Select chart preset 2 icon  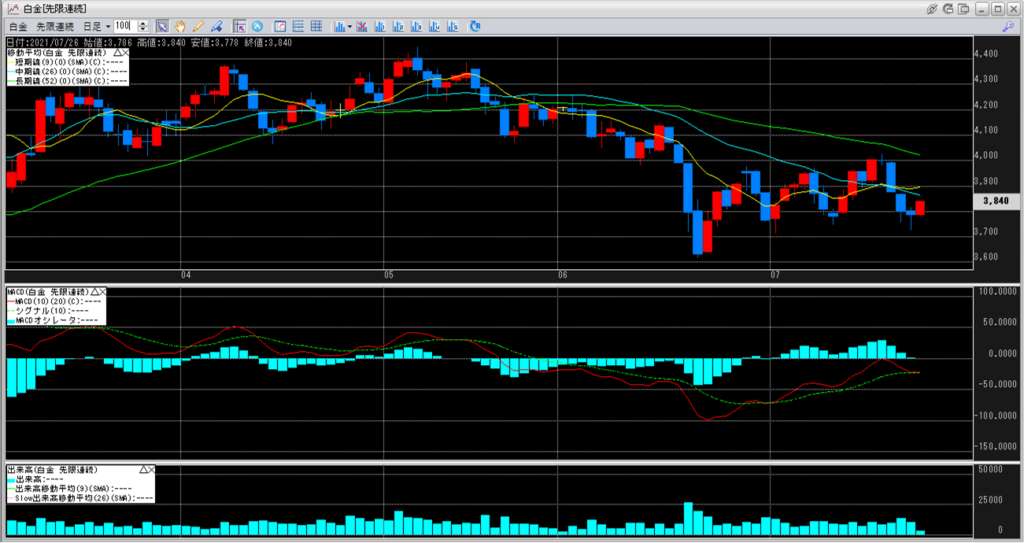point(398,27)
